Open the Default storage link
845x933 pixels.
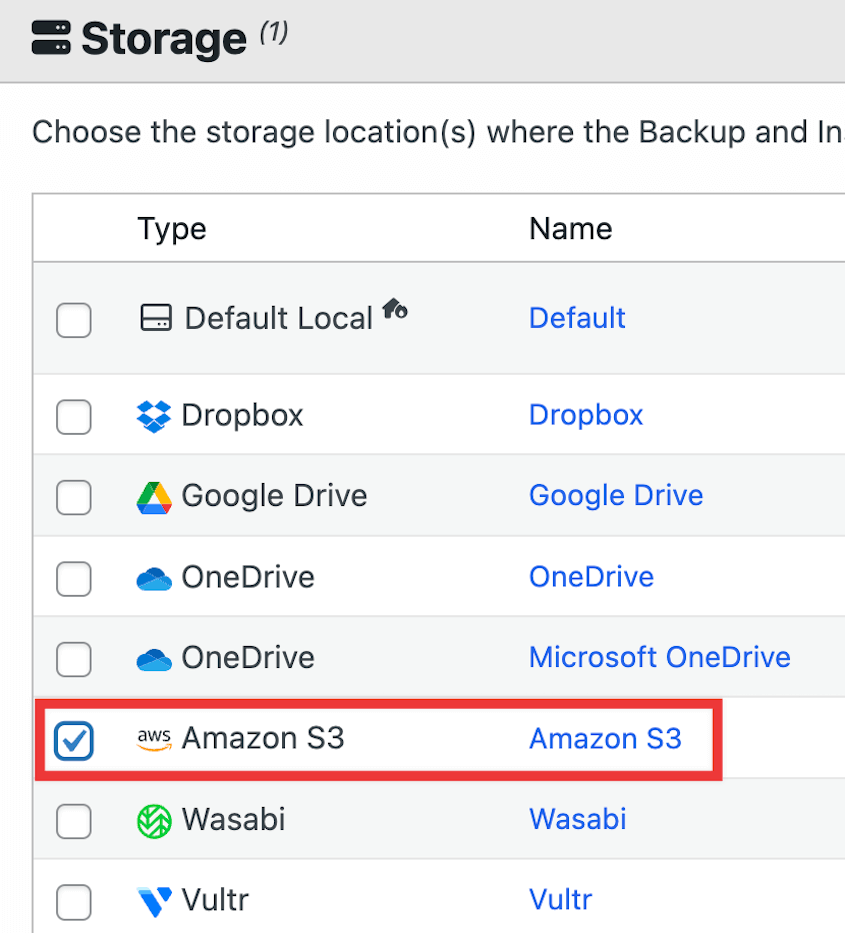pos(577,317)
